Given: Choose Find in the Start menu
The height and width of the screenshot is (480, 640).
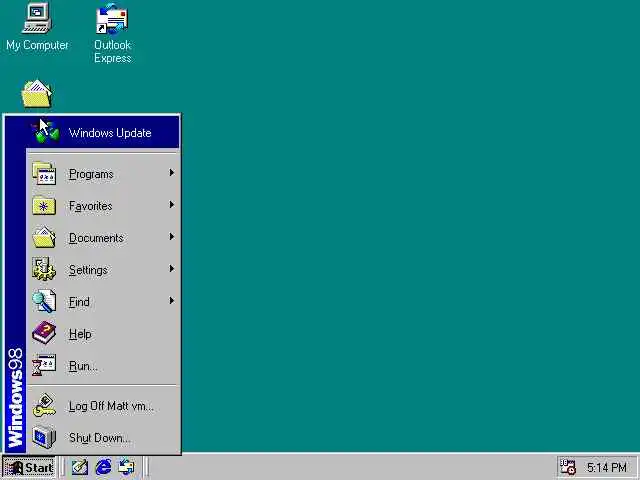Looking at the screenshot, I should pos(102,301).
